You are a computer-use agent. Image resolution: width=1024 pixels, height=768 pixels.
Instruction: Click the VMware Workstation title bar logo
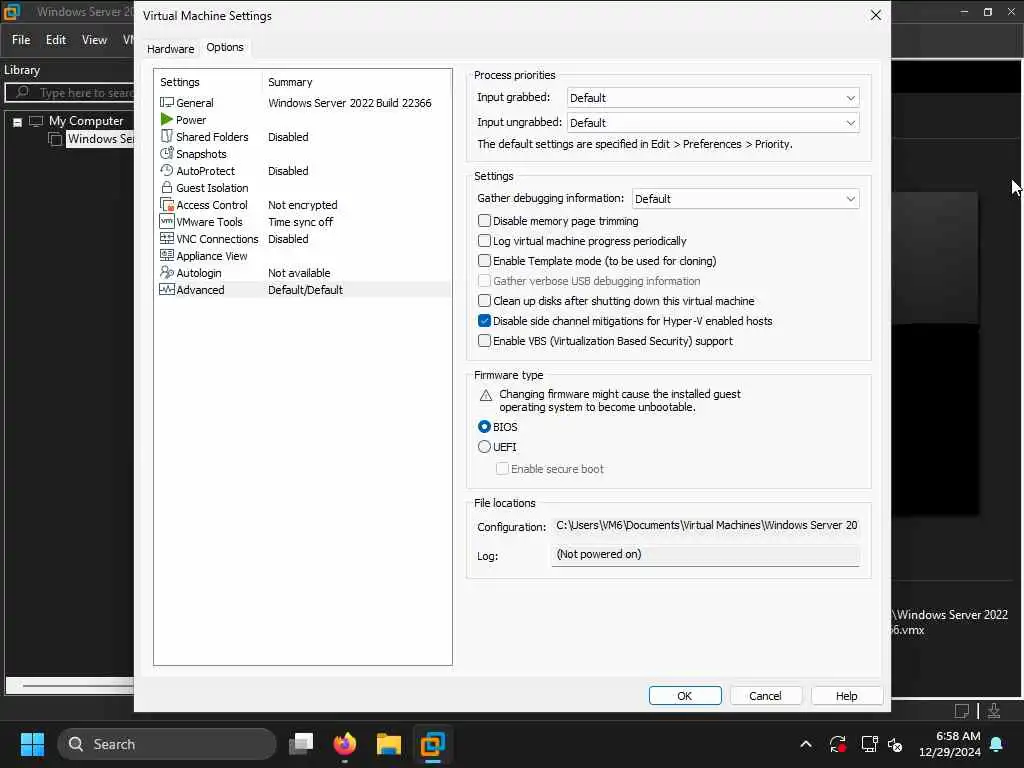12,12
